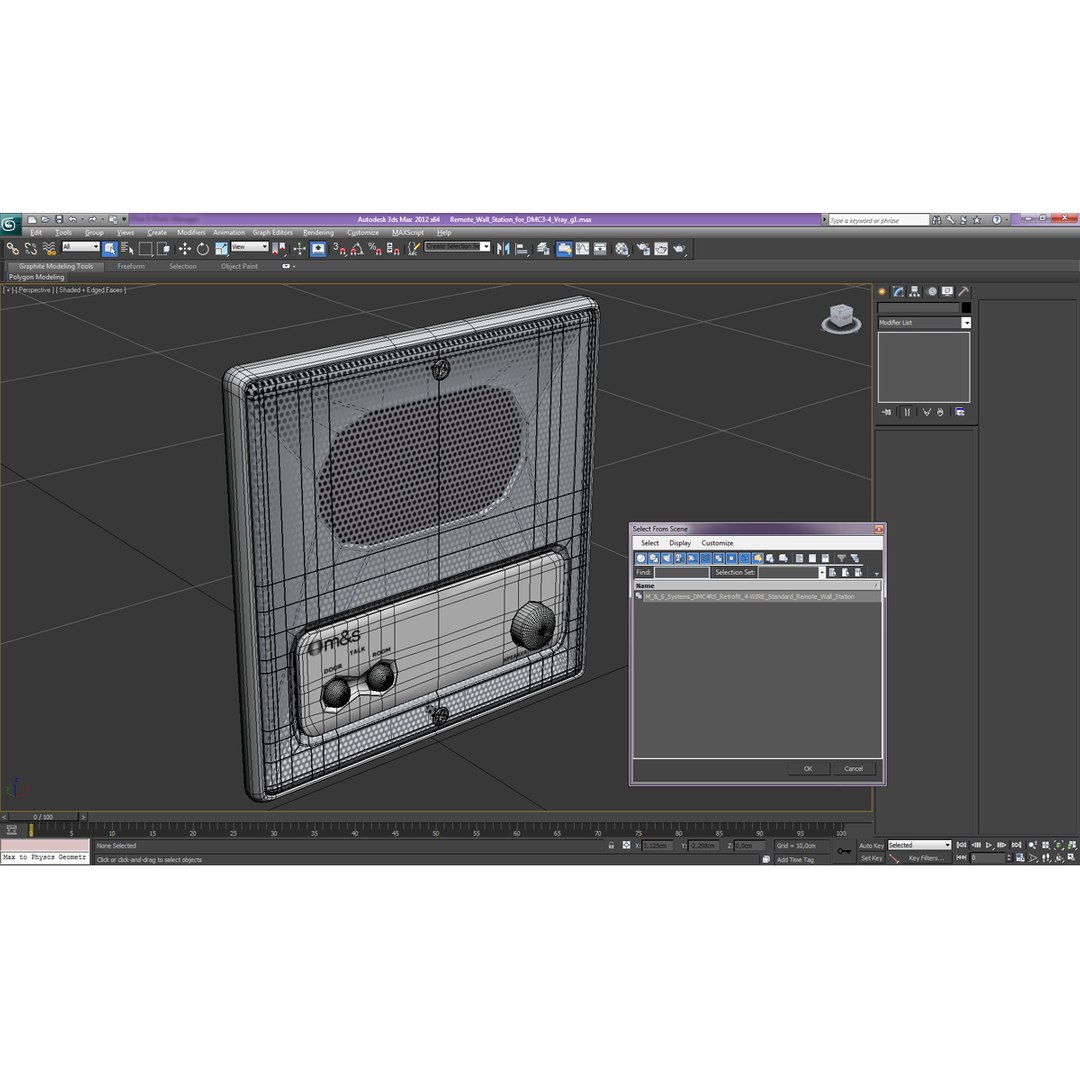
Task: Toggle the 3D Snaps button
Action: pyautogui.click(x=339, y=249)
